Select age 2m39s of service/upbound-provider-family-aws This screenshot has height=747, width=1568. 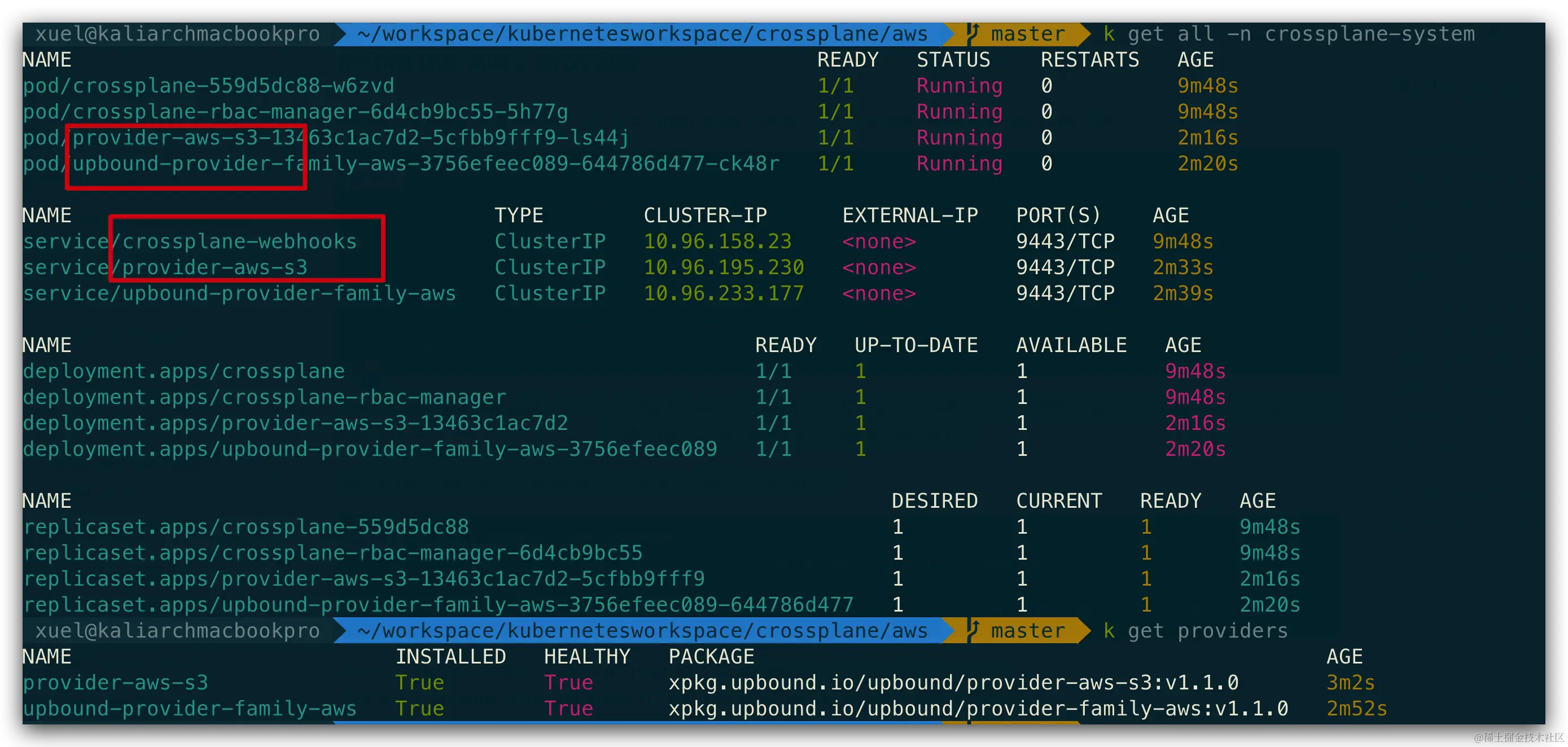pos(1183,293)
